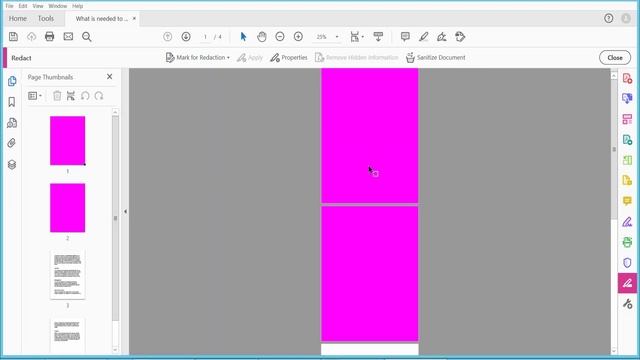
Task: Select the 'What is needed to...' document tab
Action: click(x=102, y=19)
